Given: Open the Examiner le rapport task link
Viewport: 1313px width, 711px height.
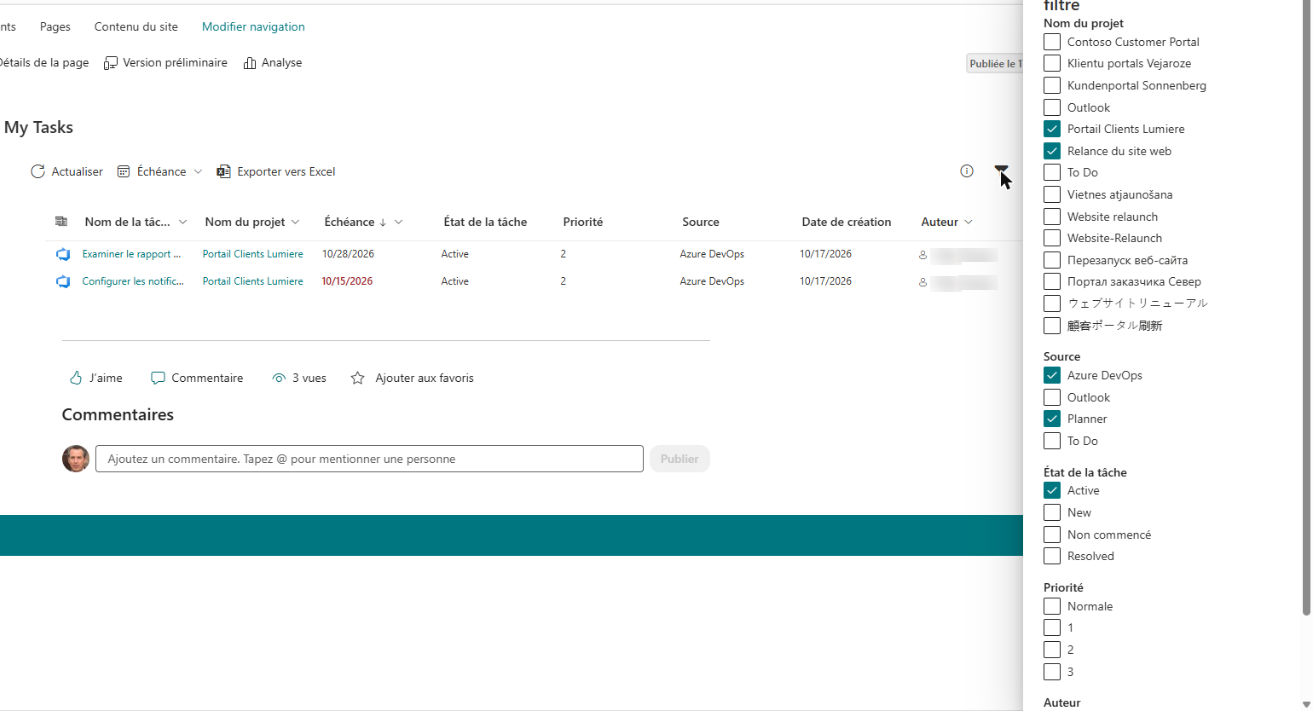Looking at the screenshot, I should 132,254.
